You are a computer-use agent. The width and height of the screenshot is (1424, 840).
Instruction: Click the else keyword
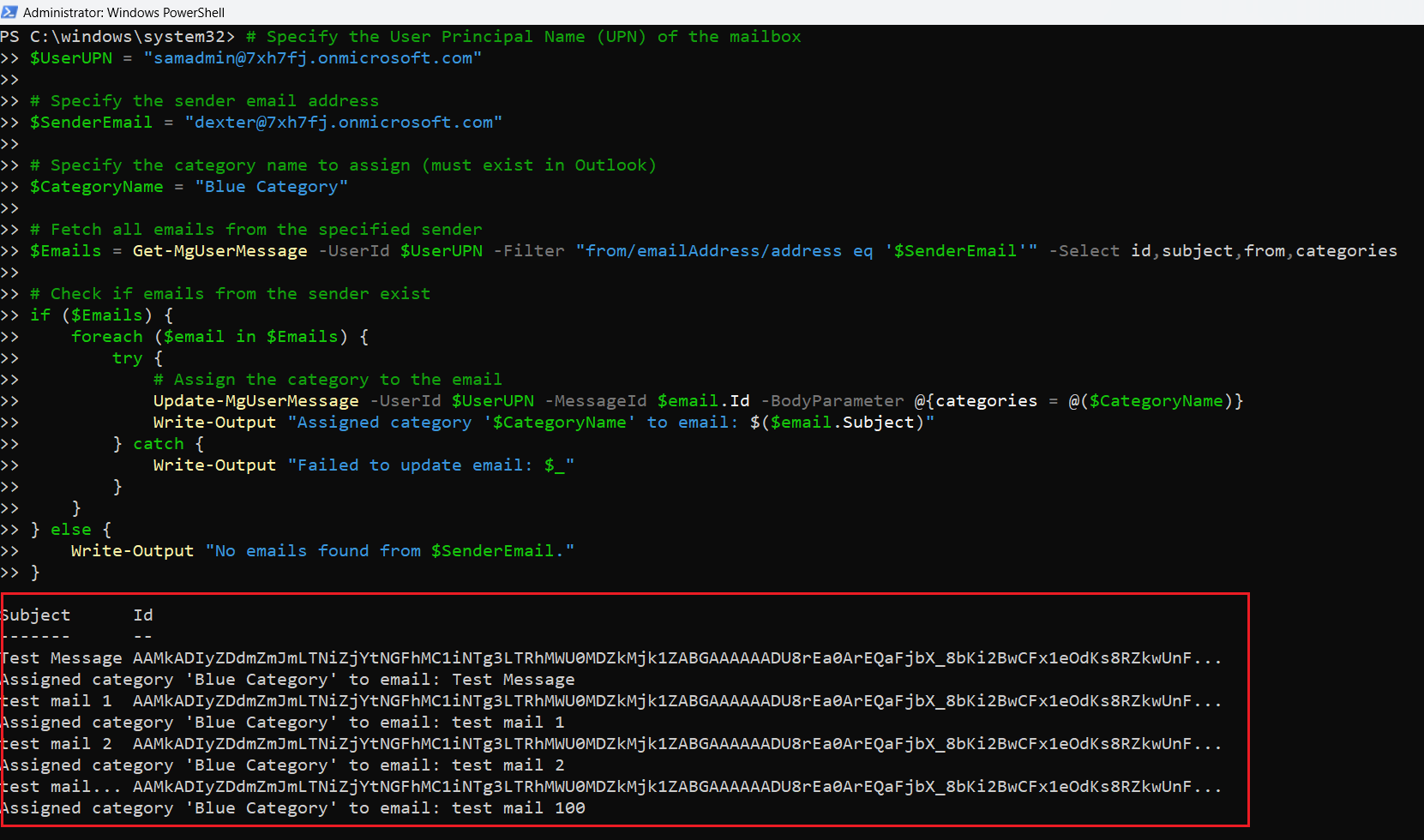pyautogui.click(x=70, y=530)
